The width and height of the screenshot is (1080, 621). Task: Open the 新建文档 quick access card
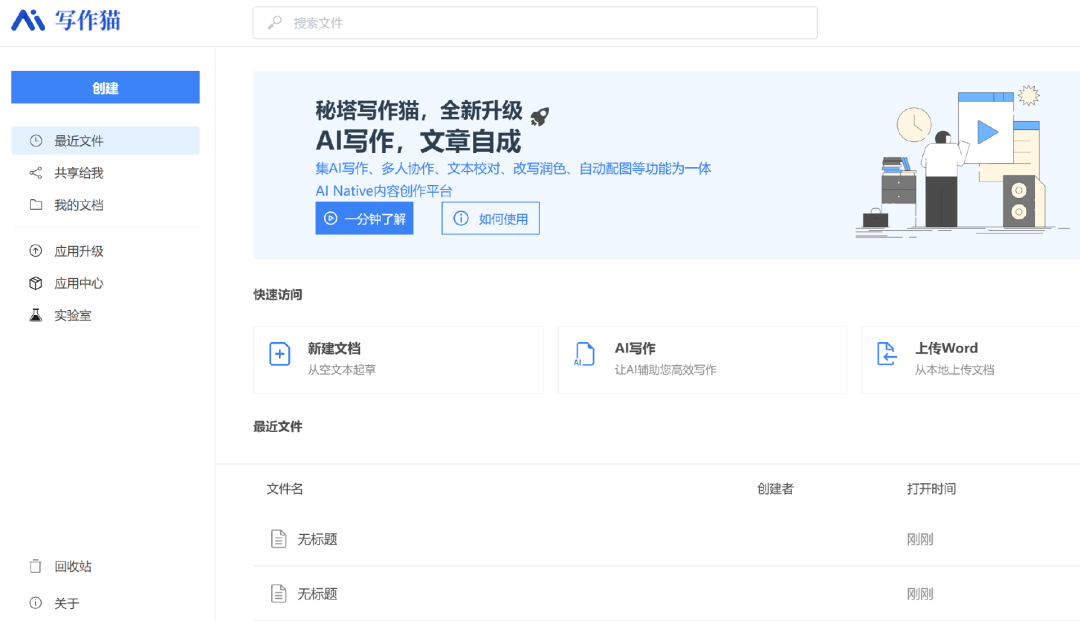tap(398, 359)
